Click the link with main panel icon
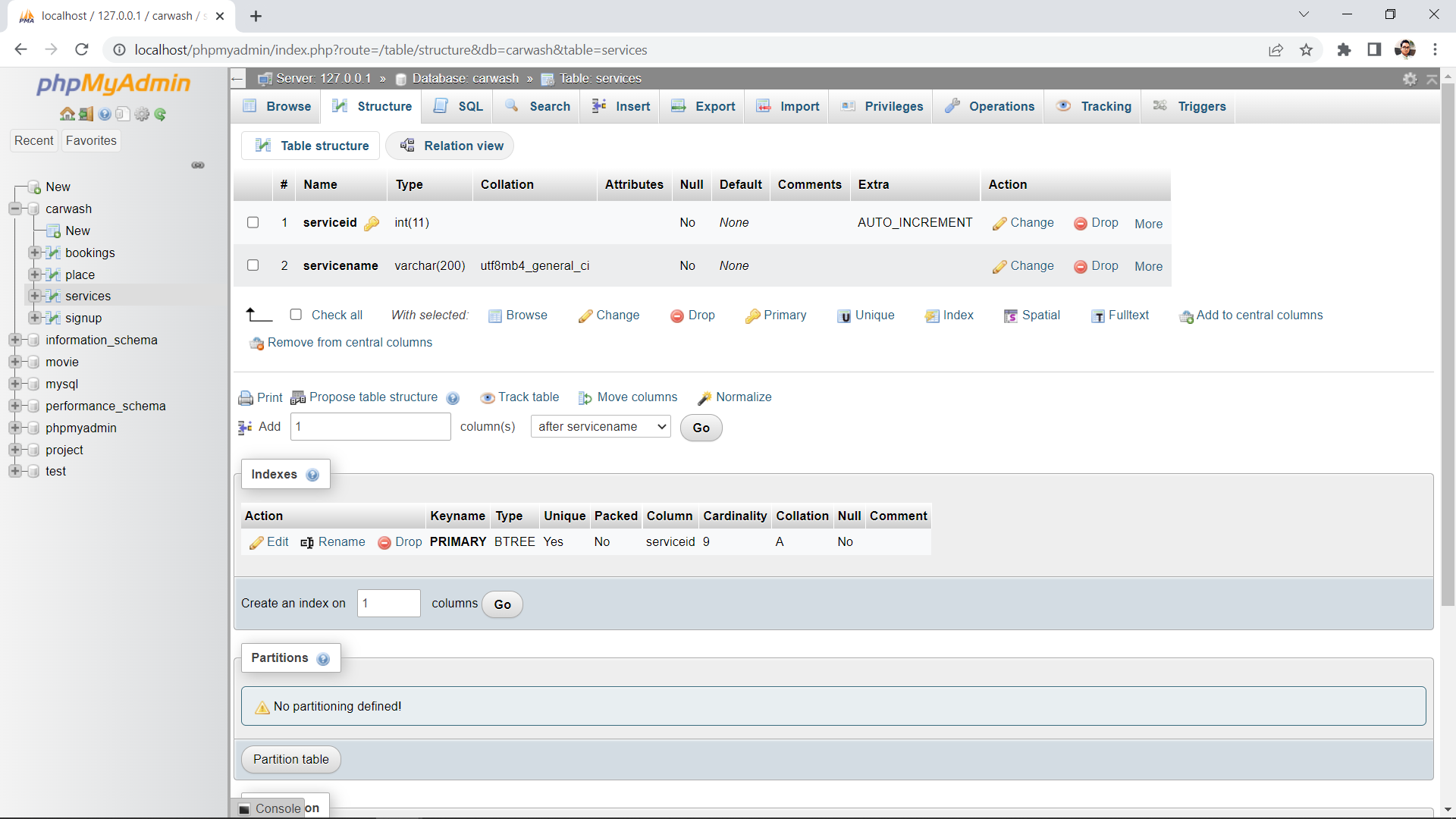This screenshot has width=1456, height=819. coord(198,165)
